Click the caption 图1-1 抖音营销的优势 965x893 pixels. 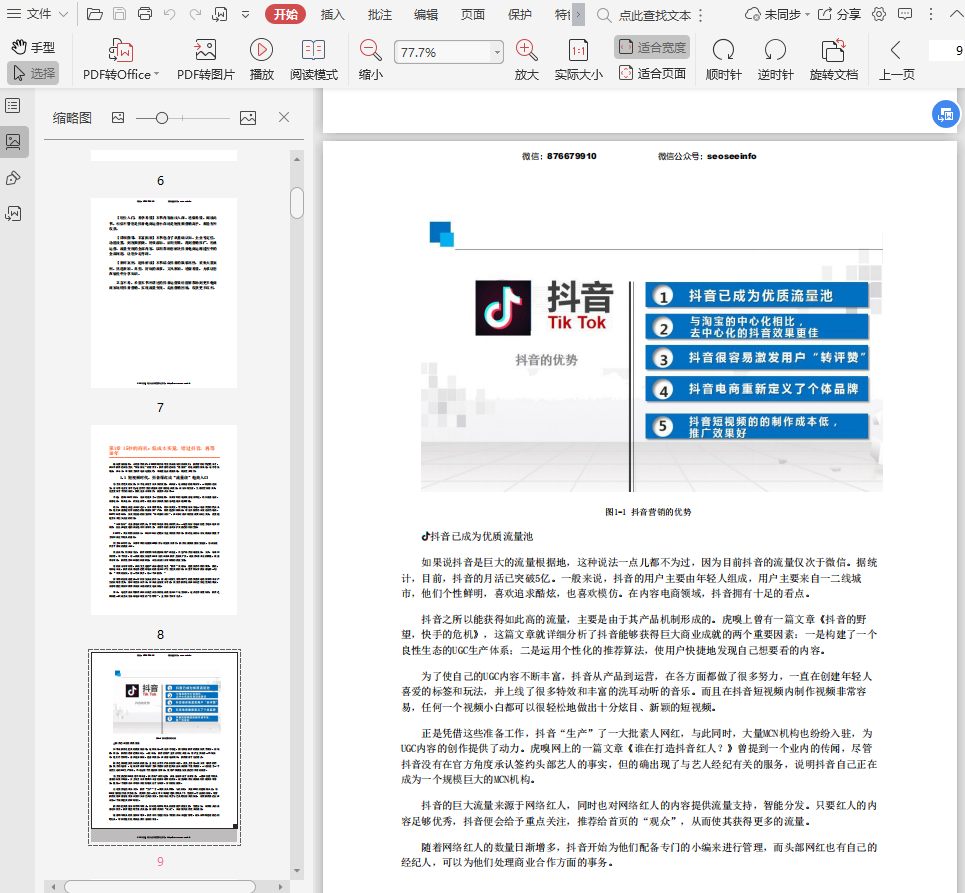click(x=648, y=512)
